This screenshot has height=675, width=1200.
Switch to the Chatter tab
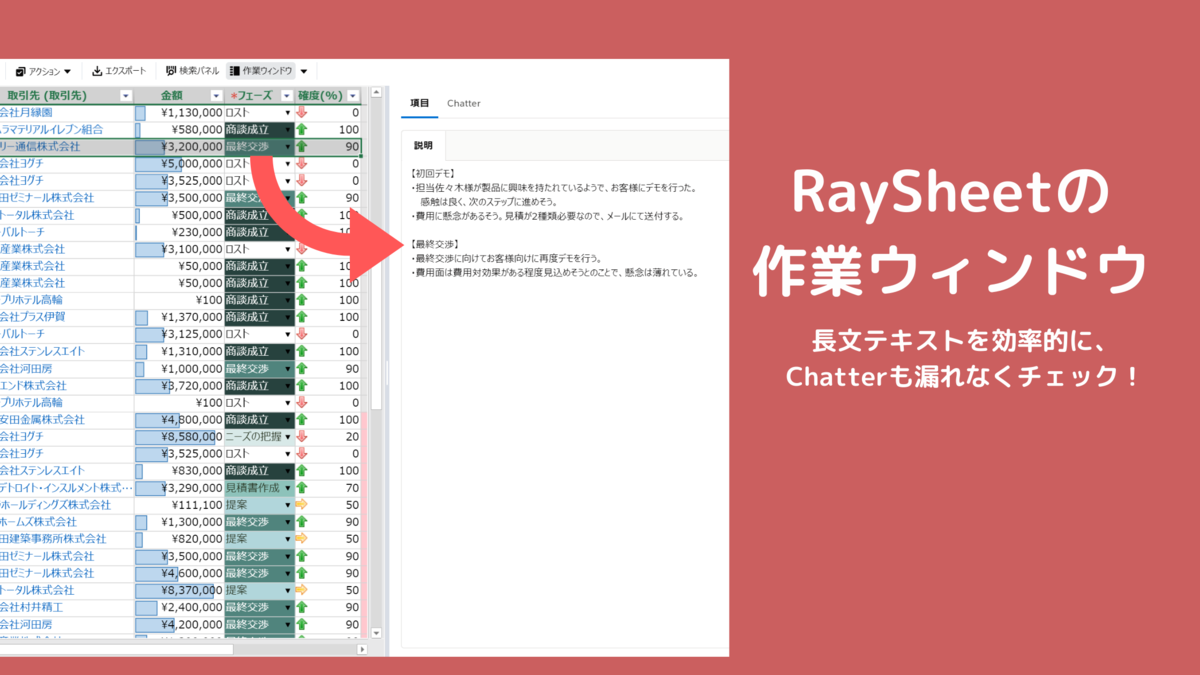463,102
